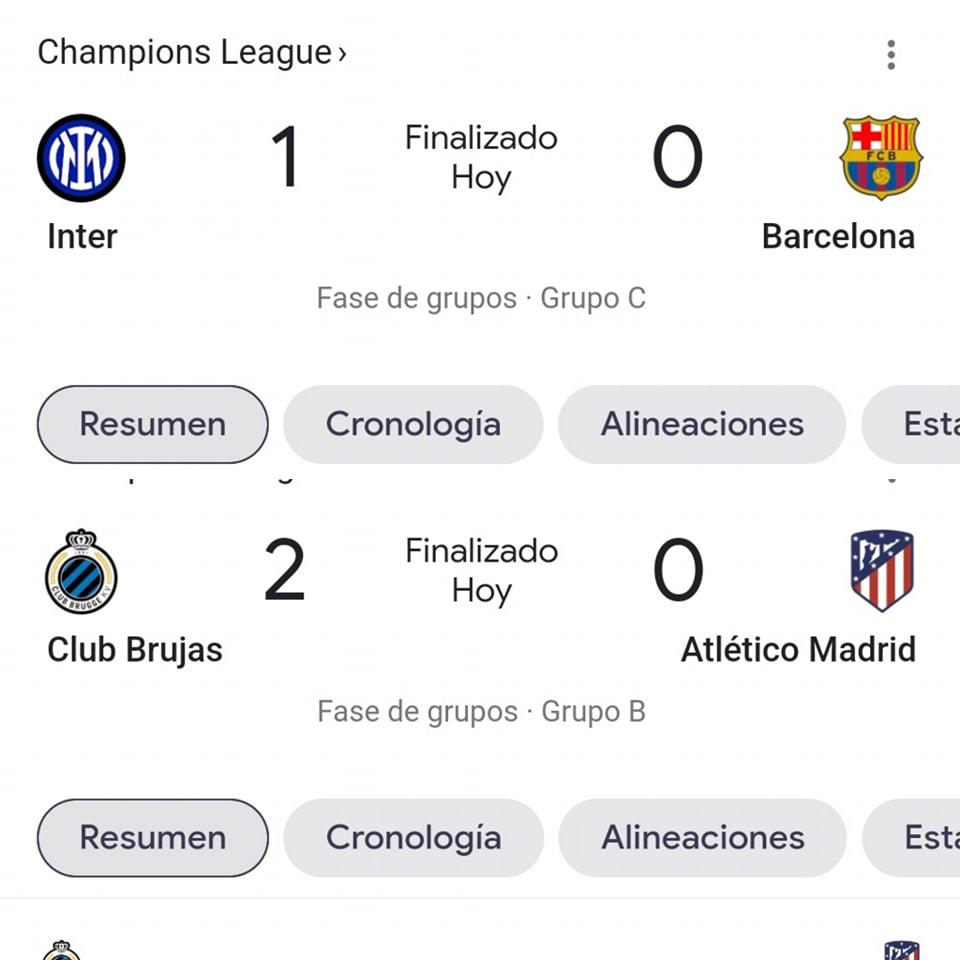
Task: Open Alineaciones for Club Brujas vs Atlético
Action: click(x=701, y=838)
